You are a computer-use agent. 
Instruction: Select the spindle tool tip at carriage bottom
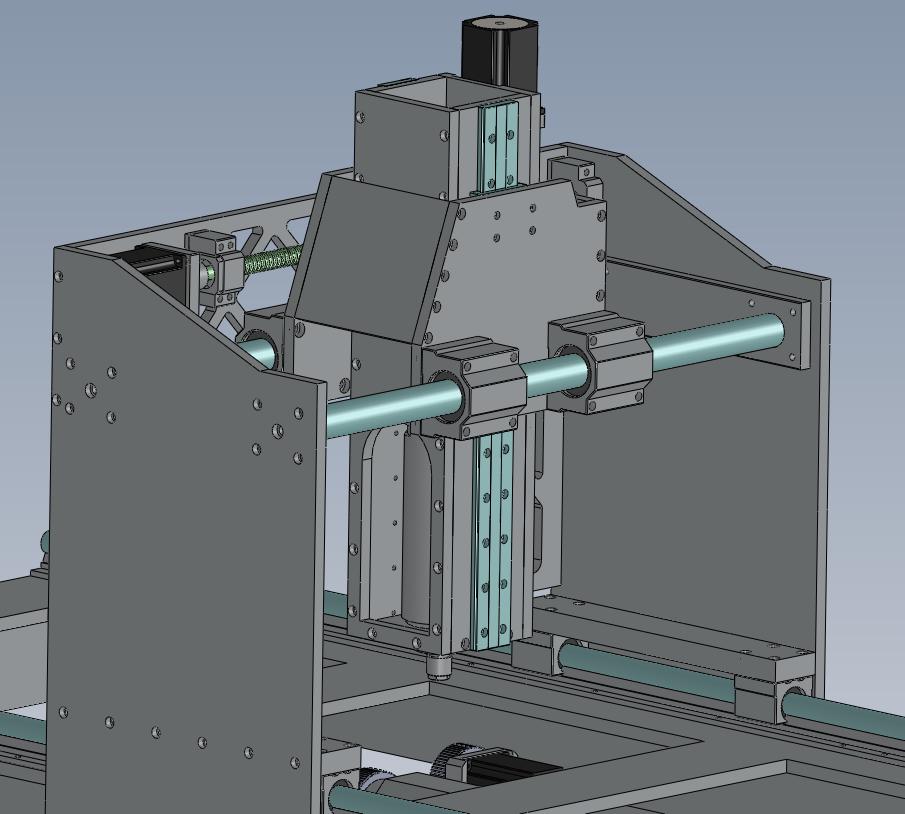(437, 666)
